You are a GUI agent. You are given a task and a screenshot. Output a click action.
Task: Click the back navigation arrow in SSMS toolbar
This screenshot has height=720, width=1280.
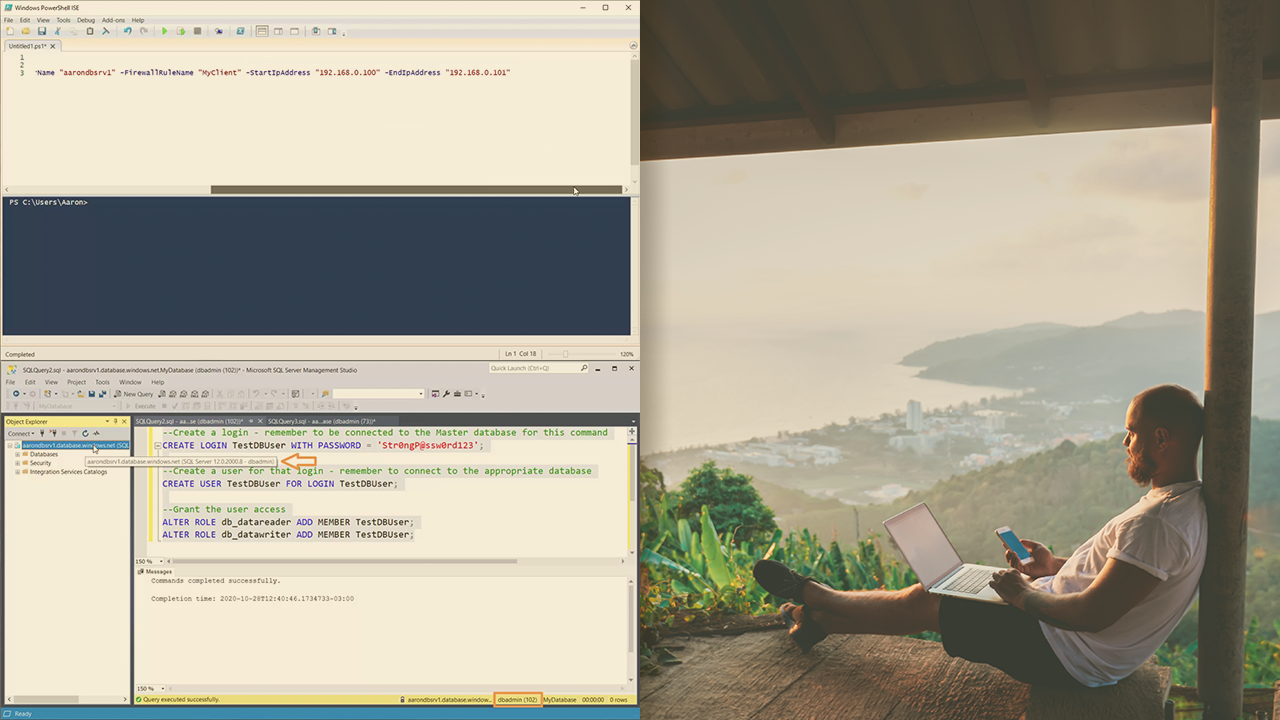pyautogui.click(x=16, y=394)
